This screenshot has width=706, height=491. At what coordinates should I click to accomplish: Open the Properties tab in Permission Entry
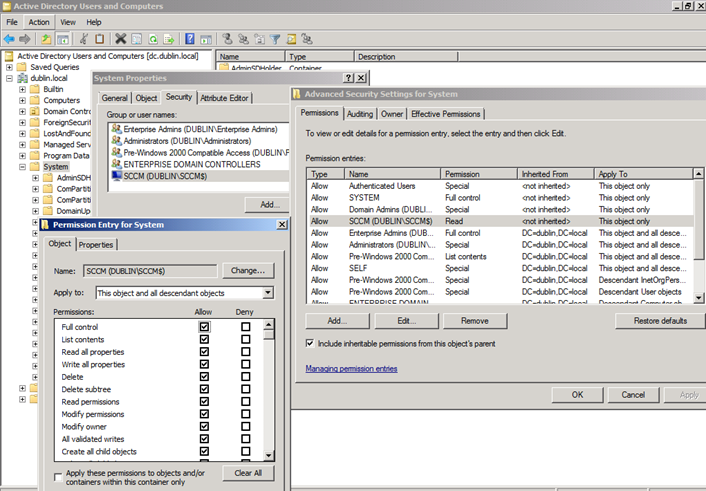pos(96,245)
